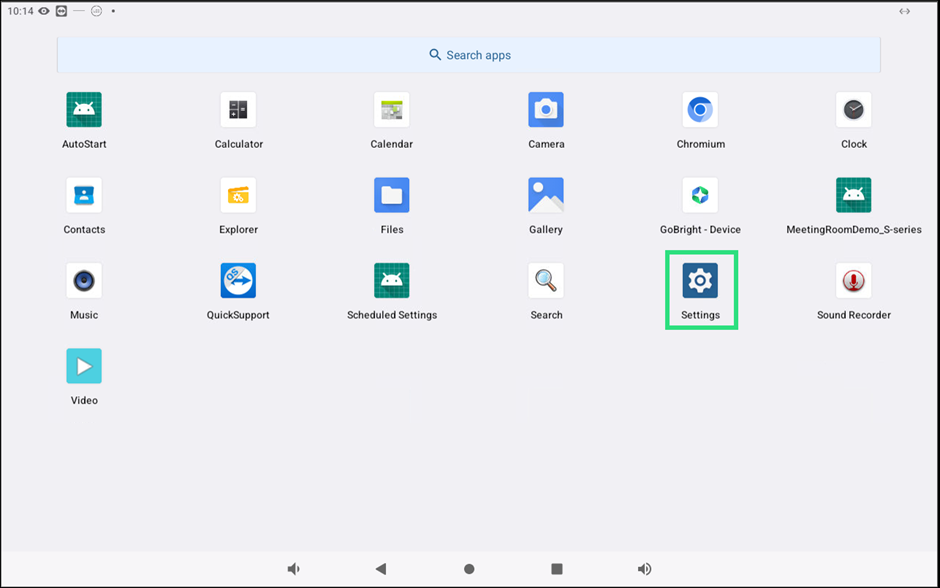Tap the Back navigation triangle
Image resolution: width=940 pixels, height=588 pixels.
(381, 569)
